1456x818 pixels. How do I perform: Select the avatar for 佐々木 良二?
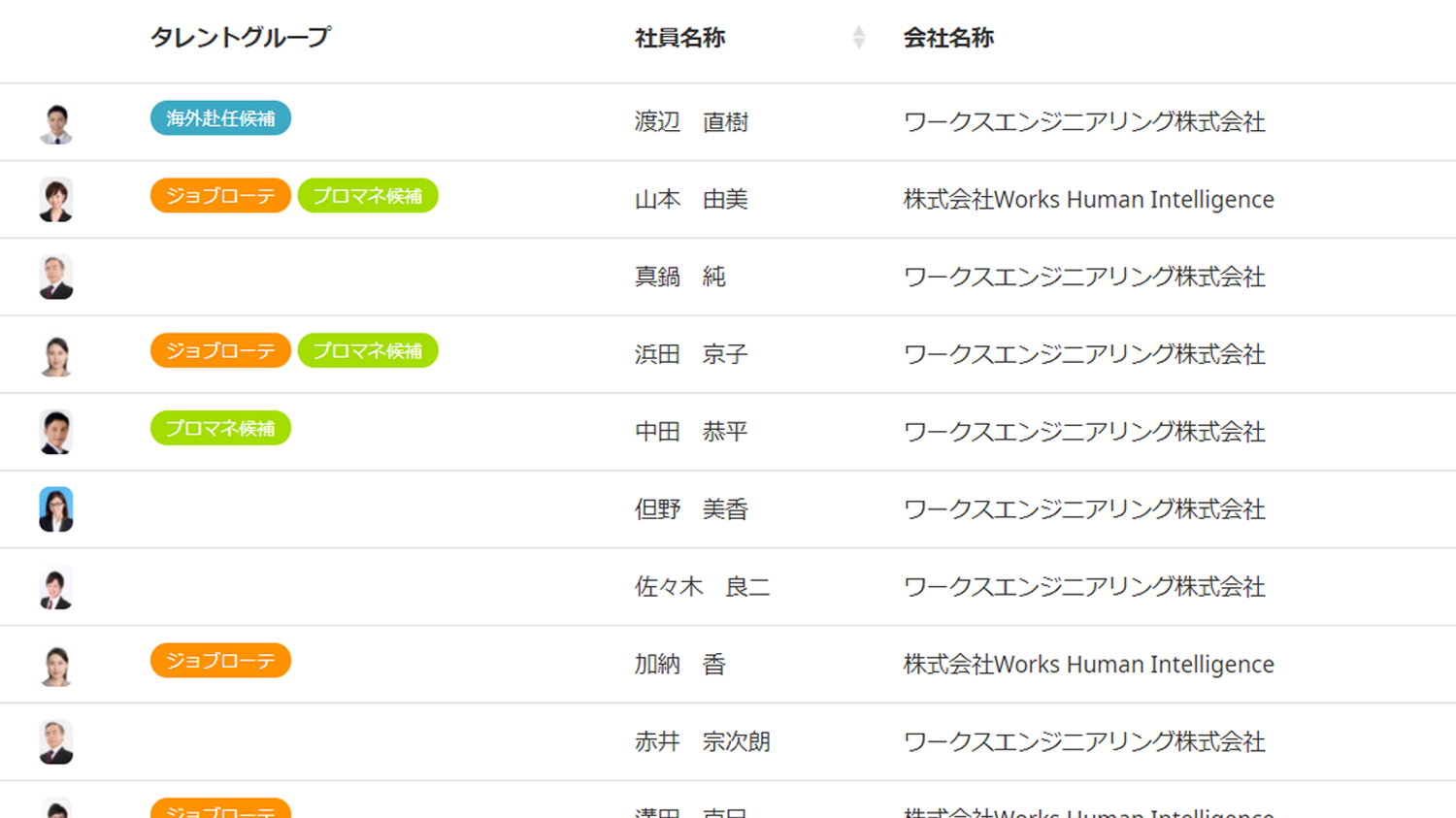(x=56, y=588)
